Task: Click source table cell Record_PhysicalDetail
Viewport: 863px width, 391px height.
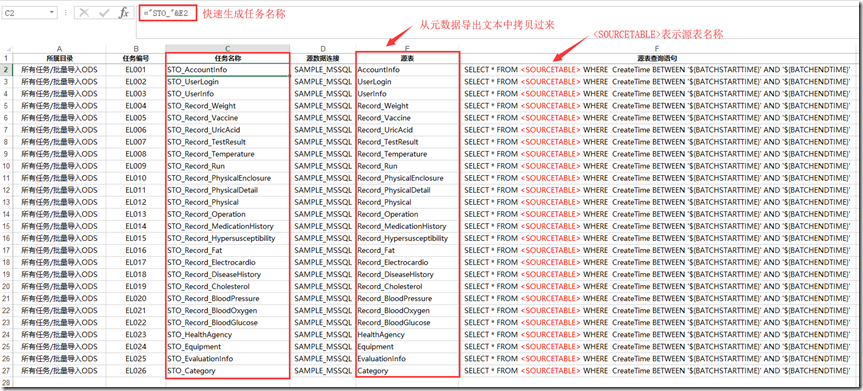Action: pyautogui.click(x=407, y=190)
